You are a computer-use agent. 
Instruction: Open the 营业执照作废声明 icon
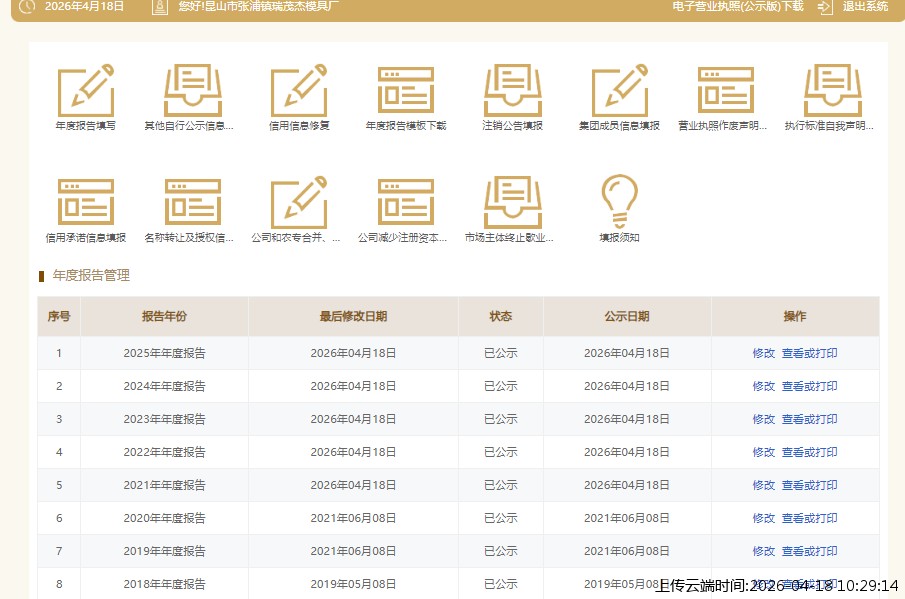[725, 92]
